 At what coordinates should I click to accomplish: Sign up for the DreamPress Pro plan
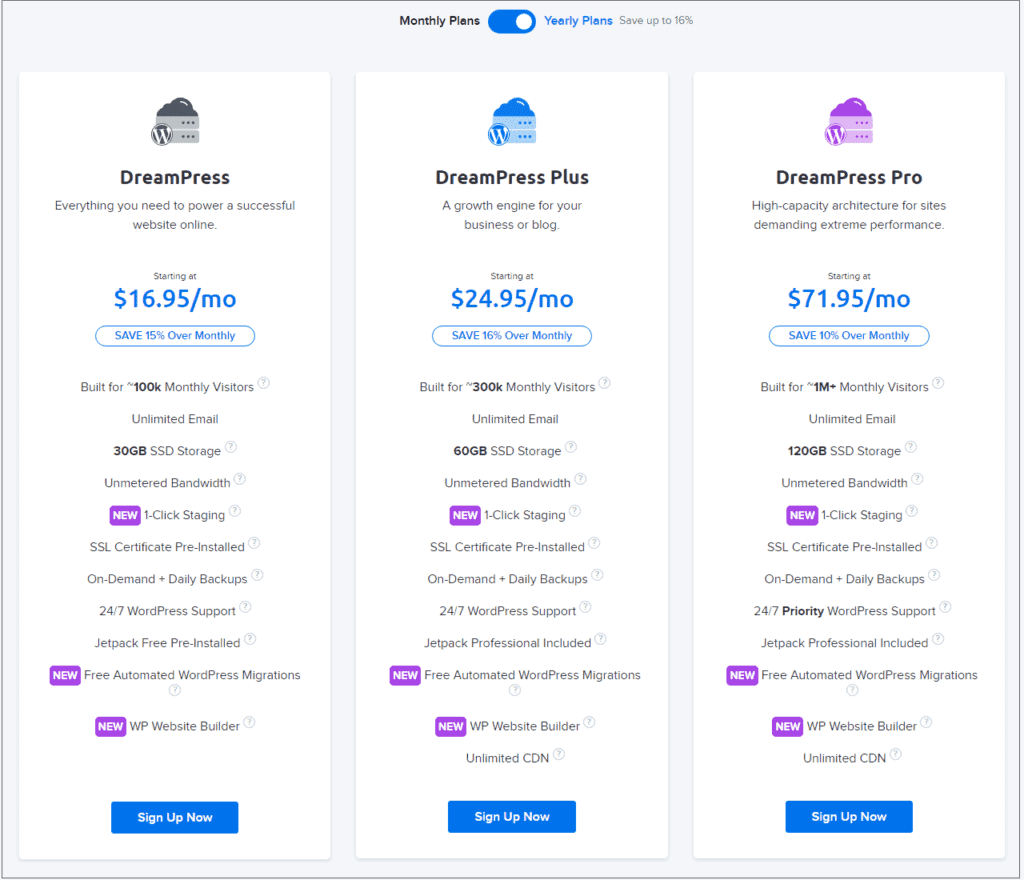(x=848, y=817)
